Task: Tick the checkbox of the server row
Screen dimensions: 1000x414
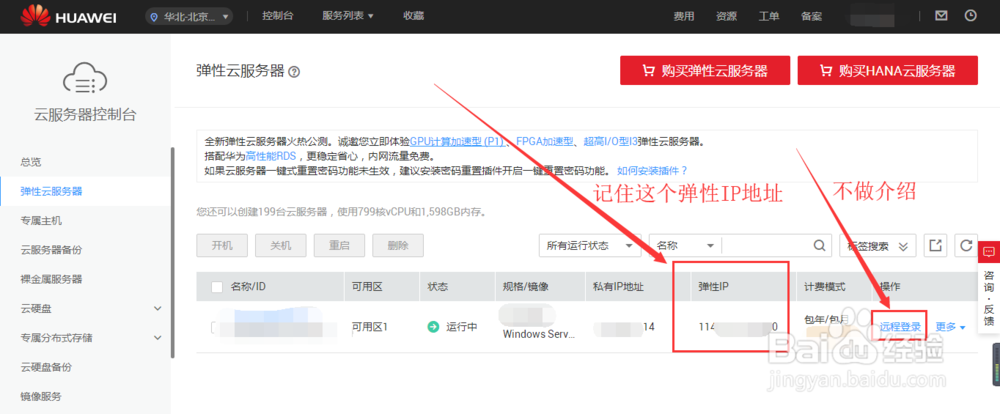Action: point(214,327)
